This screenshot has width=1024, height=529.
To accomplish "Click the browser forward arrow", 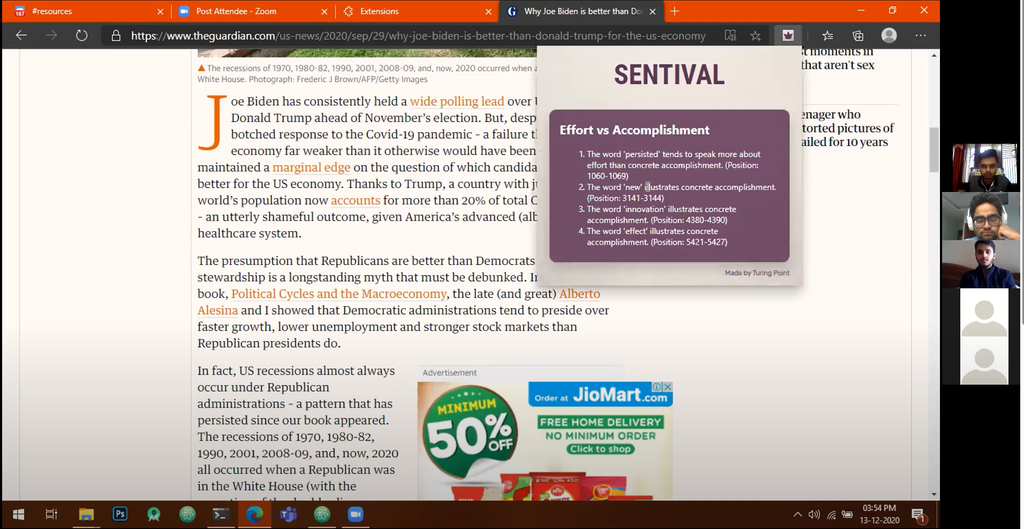I will pos(52,35).
